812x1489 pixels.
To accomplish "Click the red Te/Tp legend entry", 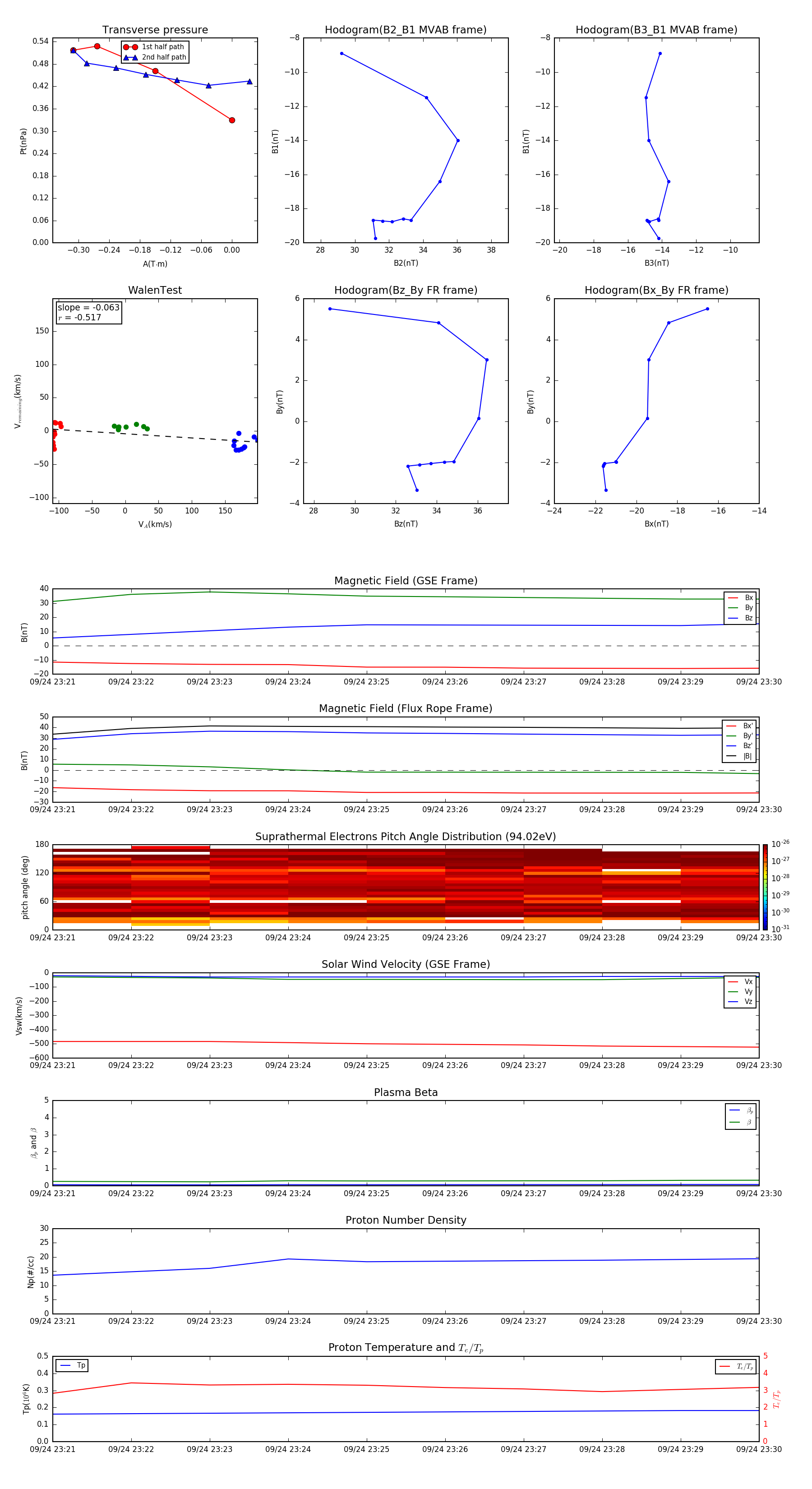I will click(x=736, y=1366).
